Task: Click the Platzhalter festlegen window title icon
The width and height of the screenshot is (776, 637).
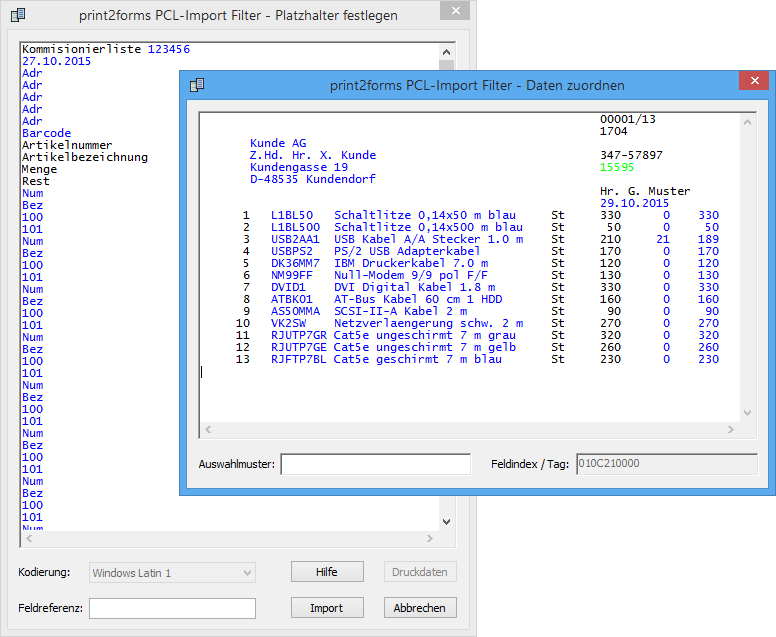Action: (x=18, y=15)
